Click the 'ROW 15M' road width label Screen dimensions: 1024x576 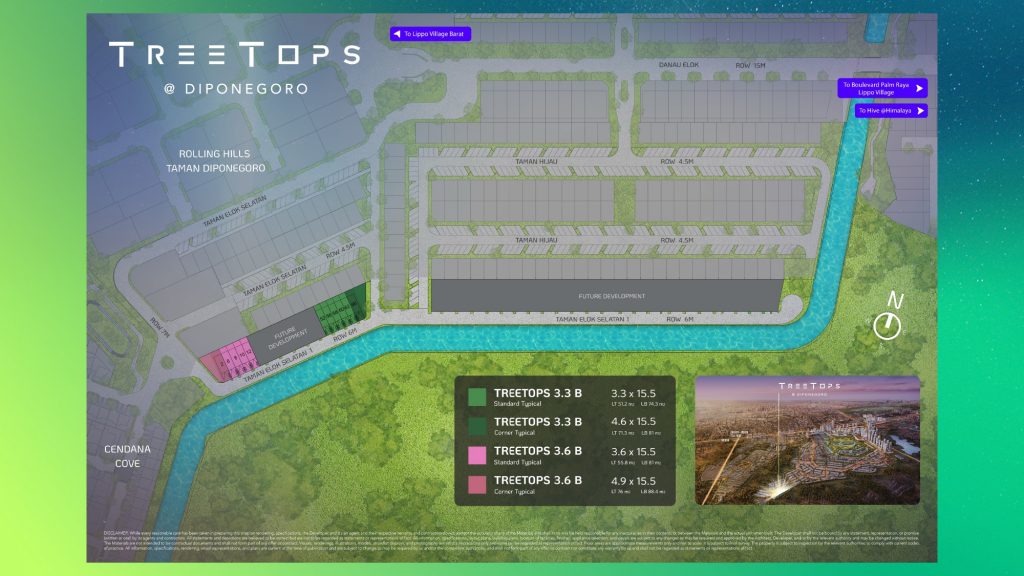tap(750, 65)
